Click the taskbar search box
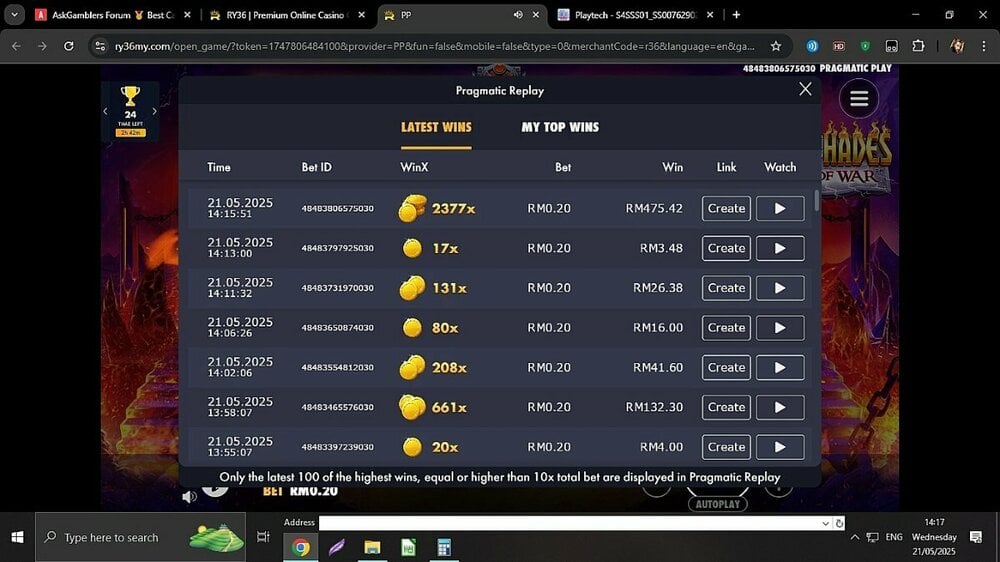Image resolution: width=1000 pixels, height=562 pixels. [140, 537]
